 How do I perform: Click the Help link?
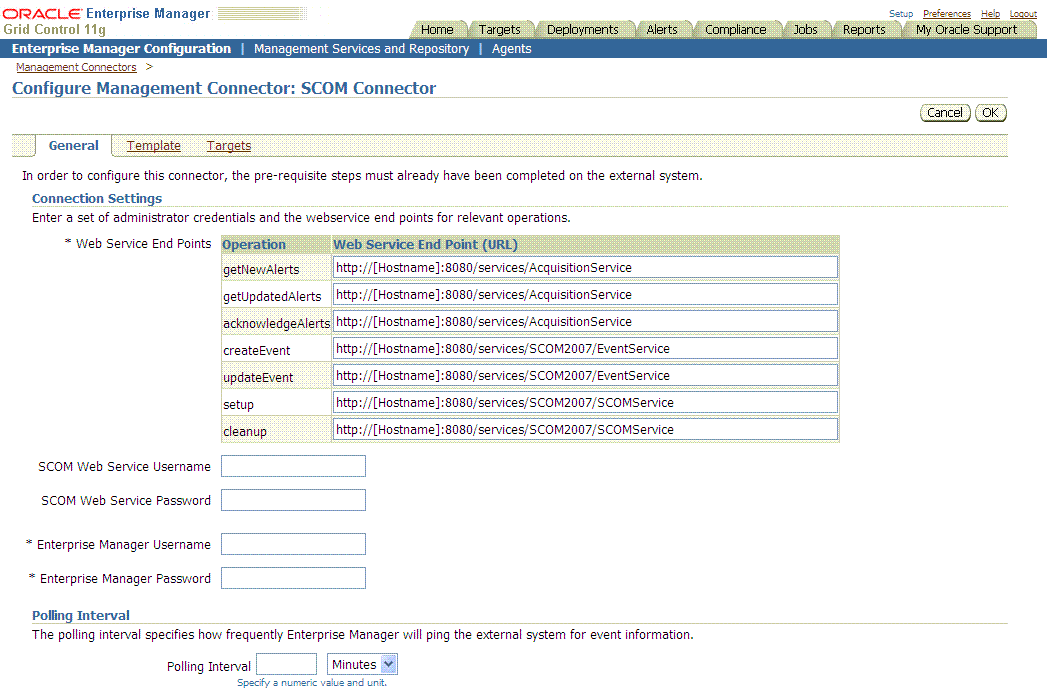coord(990,13)
